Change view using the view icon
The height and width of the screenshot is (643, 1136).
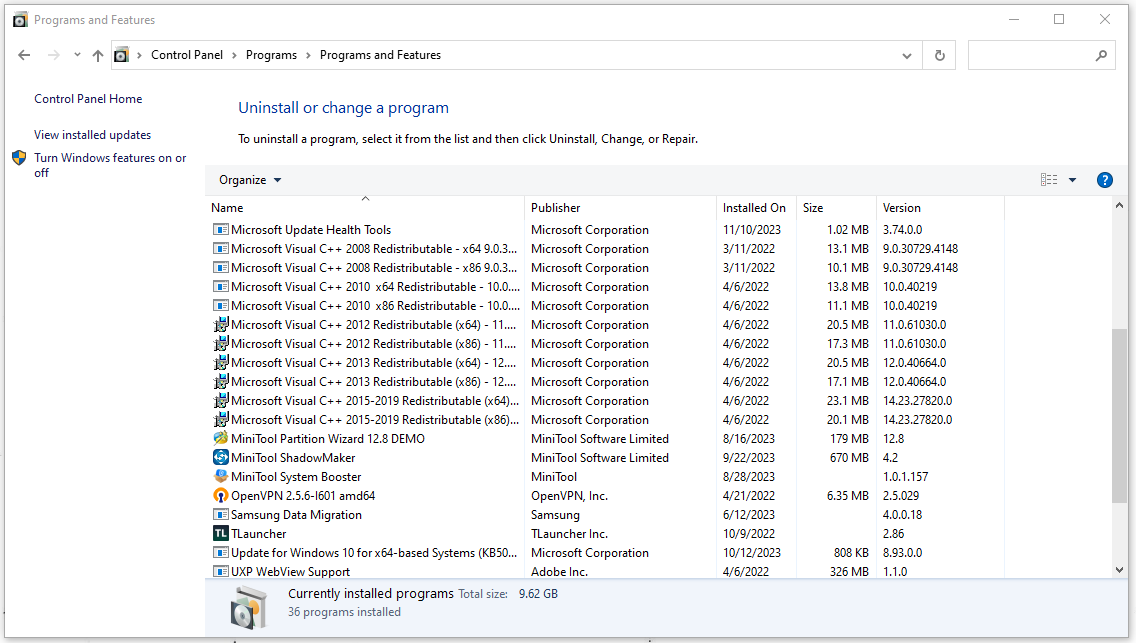click(x=1048, y=180)
